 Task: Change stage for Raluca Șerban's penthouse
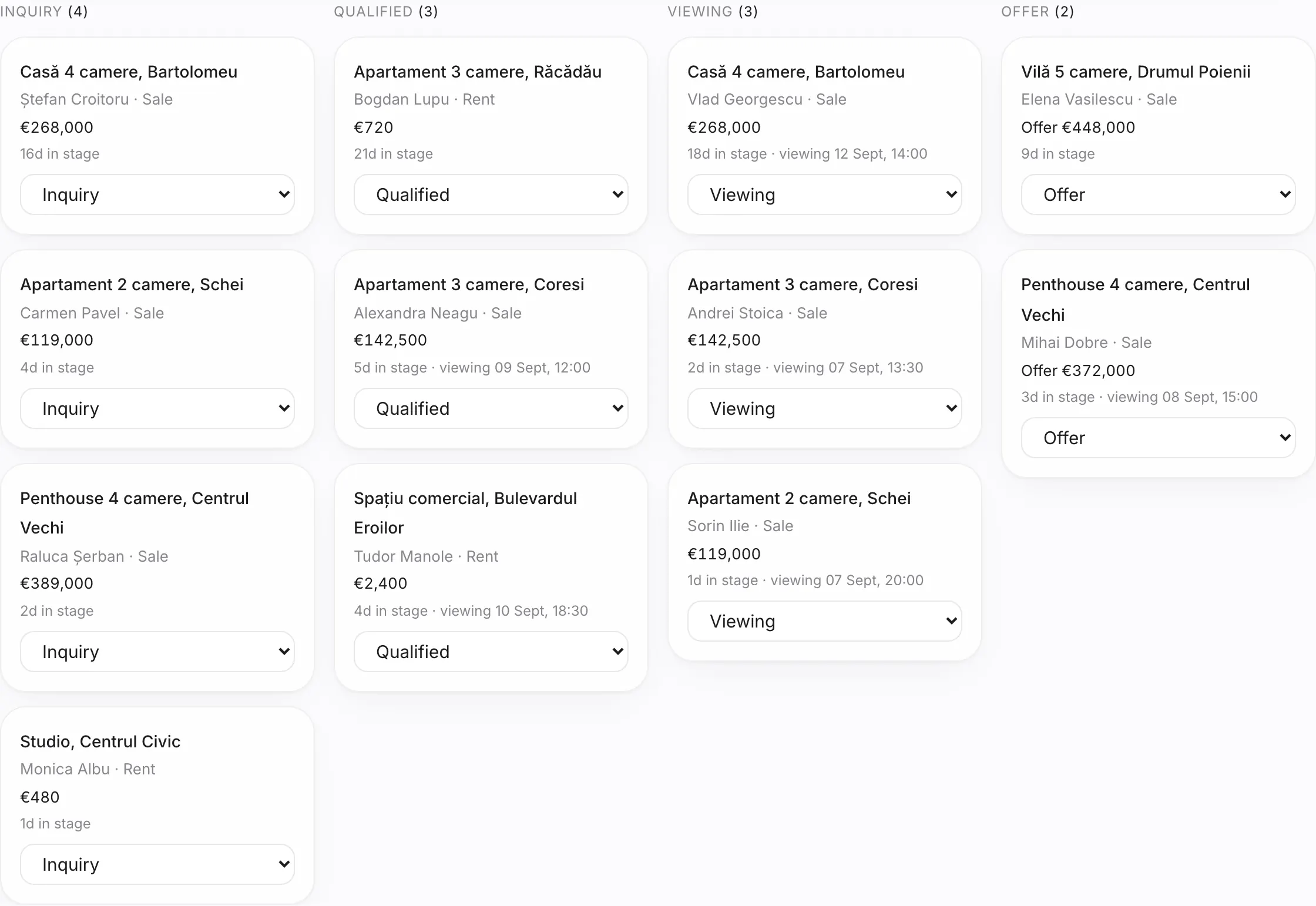pos(157,652)
